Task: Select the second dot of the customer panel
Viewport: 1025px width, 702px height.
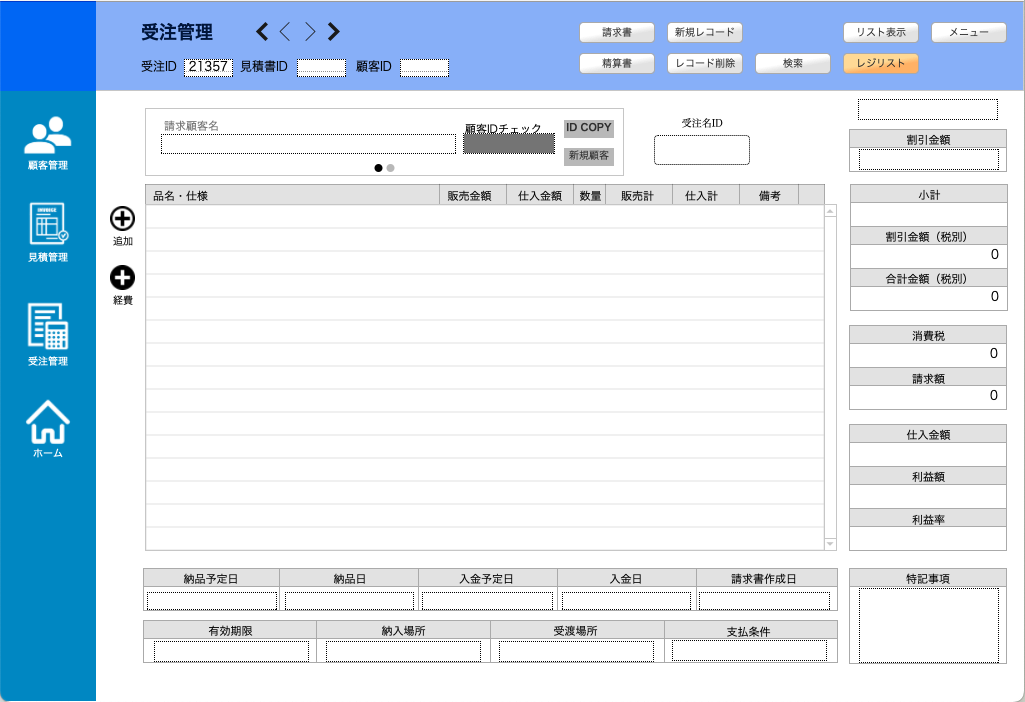Action: pyautogui.click(x=390, y=168)
